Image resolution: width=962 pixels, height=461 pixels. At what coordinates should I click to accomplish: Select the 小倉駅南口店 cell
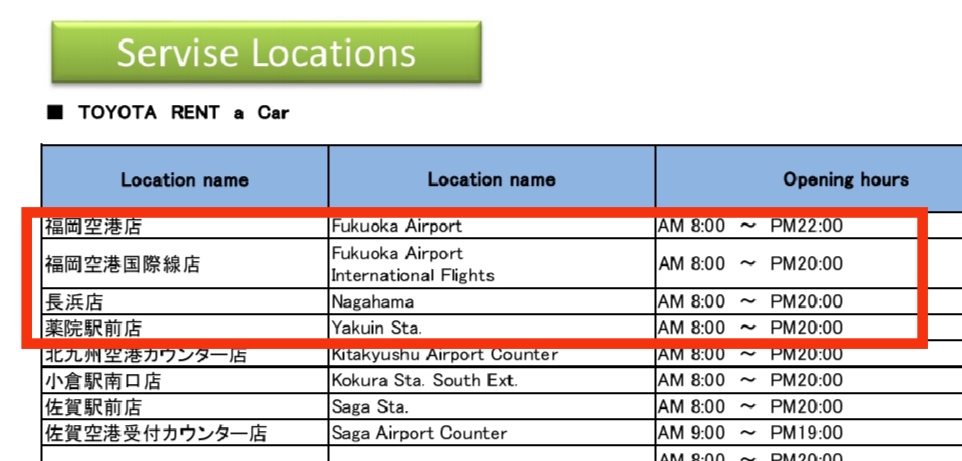[x=102, y=381]
